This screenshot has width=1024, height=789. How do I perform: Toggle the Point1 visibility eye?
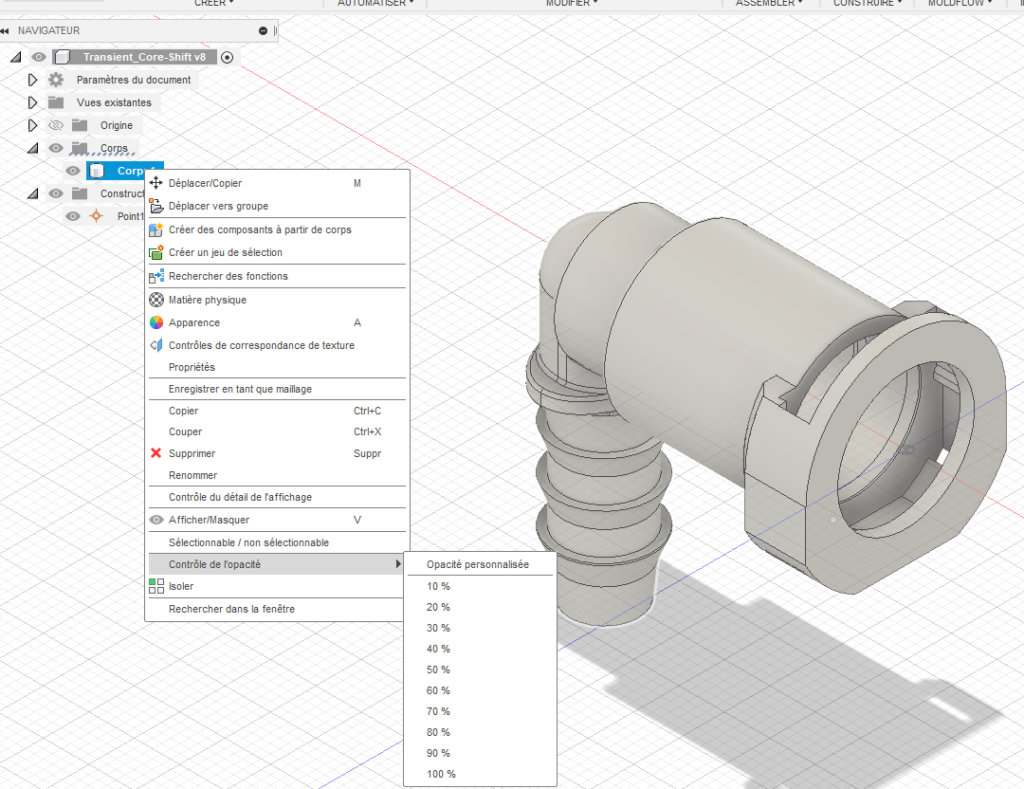(71, 215)
